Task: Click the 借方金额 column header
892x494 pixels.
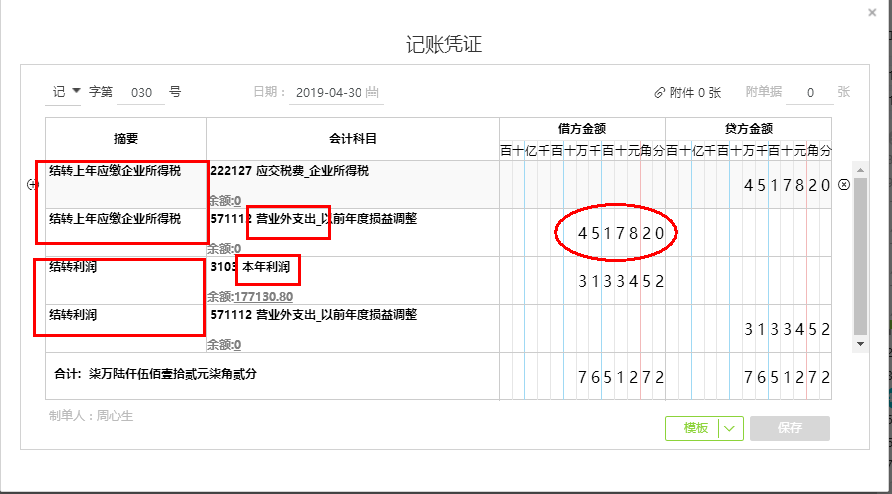Action: [x=582, y=129]
